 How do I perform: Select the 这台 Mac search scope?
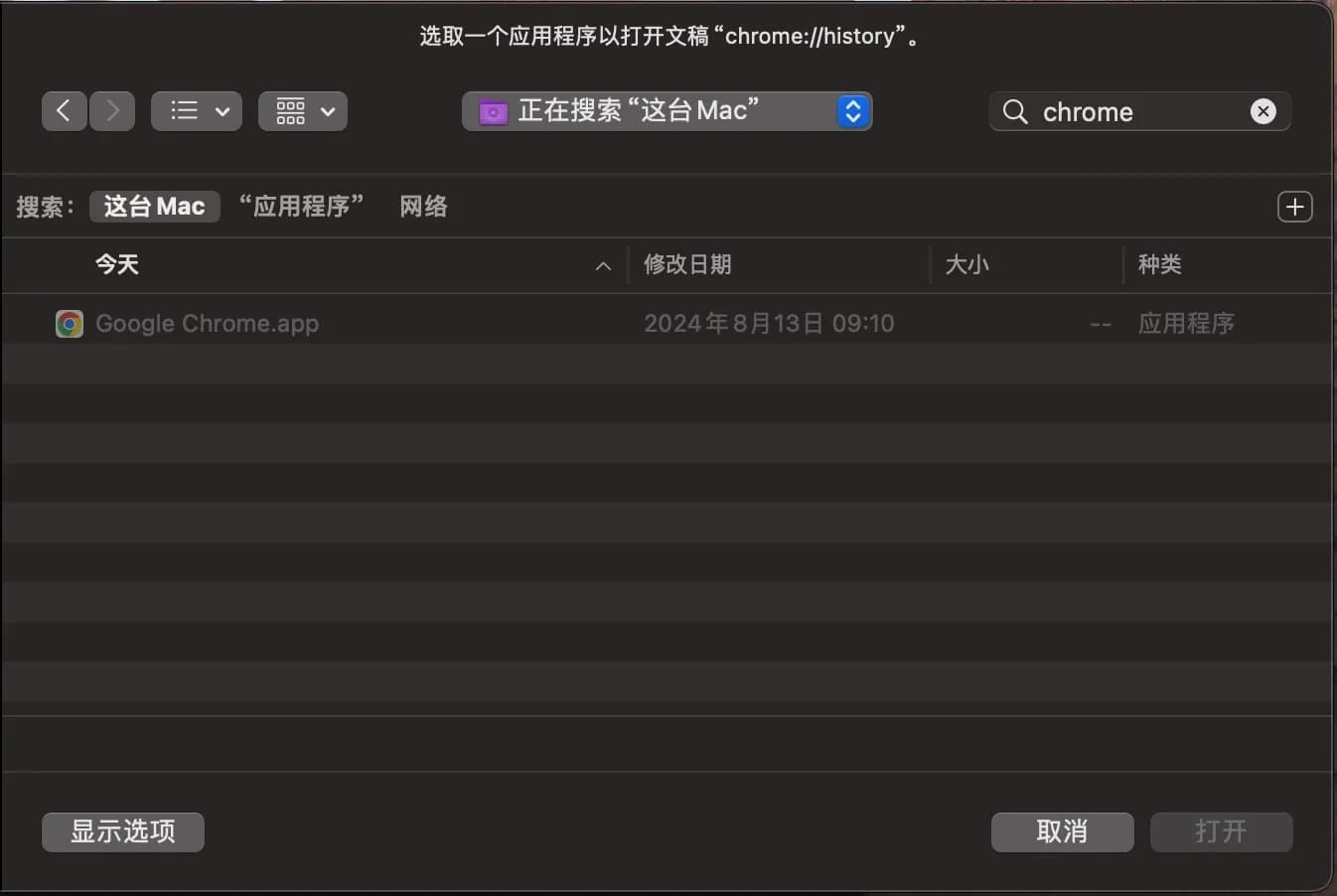pyautogui.click(x=154, y=207)
